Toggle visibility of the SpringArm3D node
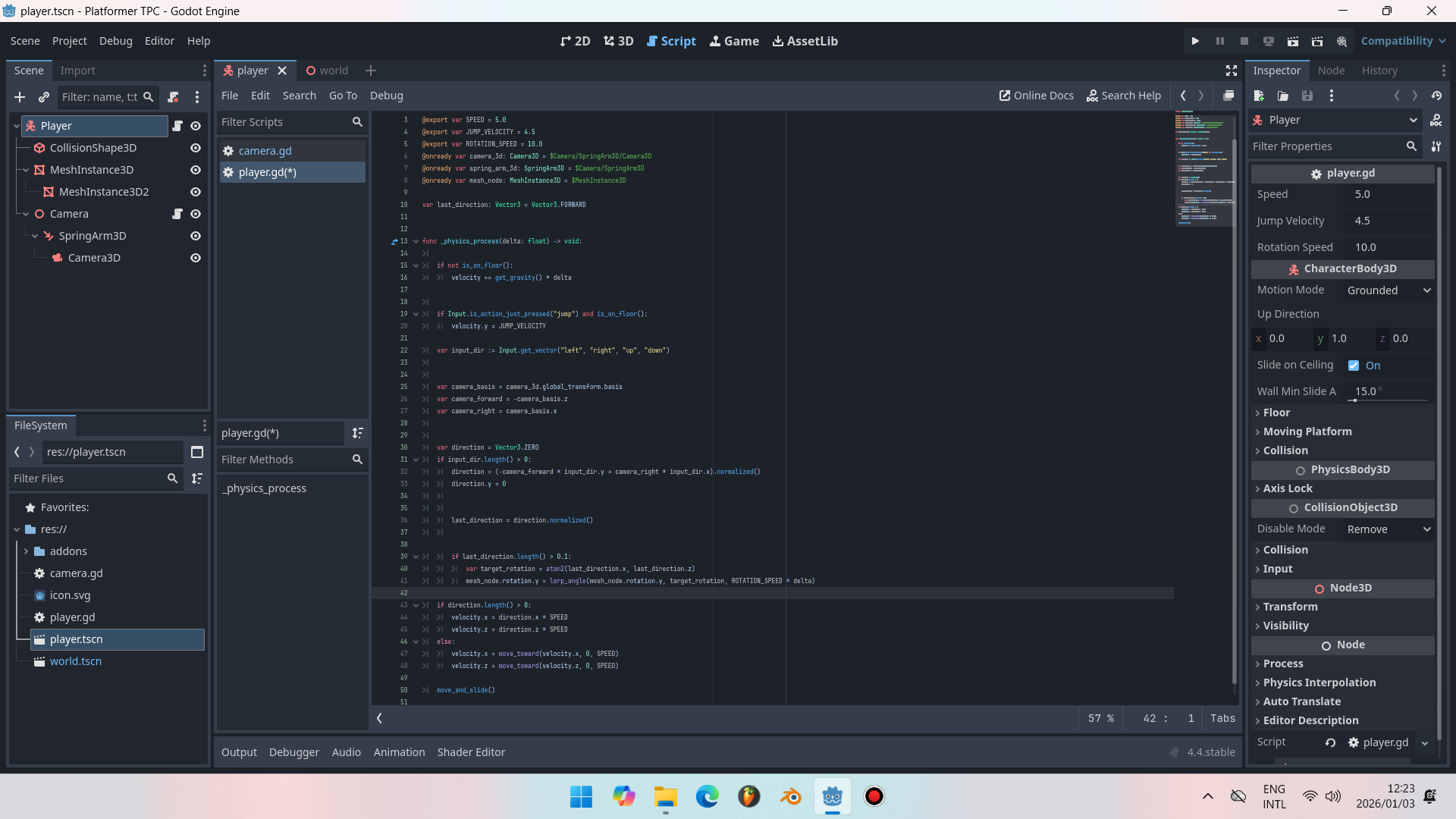 click(196, 236)
